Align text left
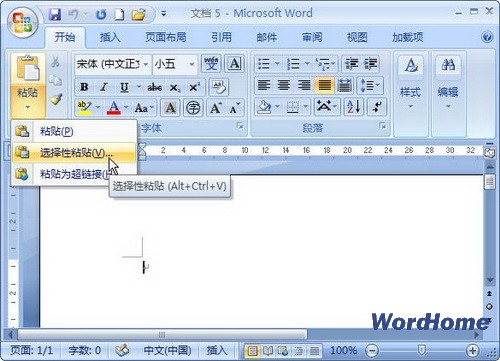The image size is (500, 361). coord(264,85)
